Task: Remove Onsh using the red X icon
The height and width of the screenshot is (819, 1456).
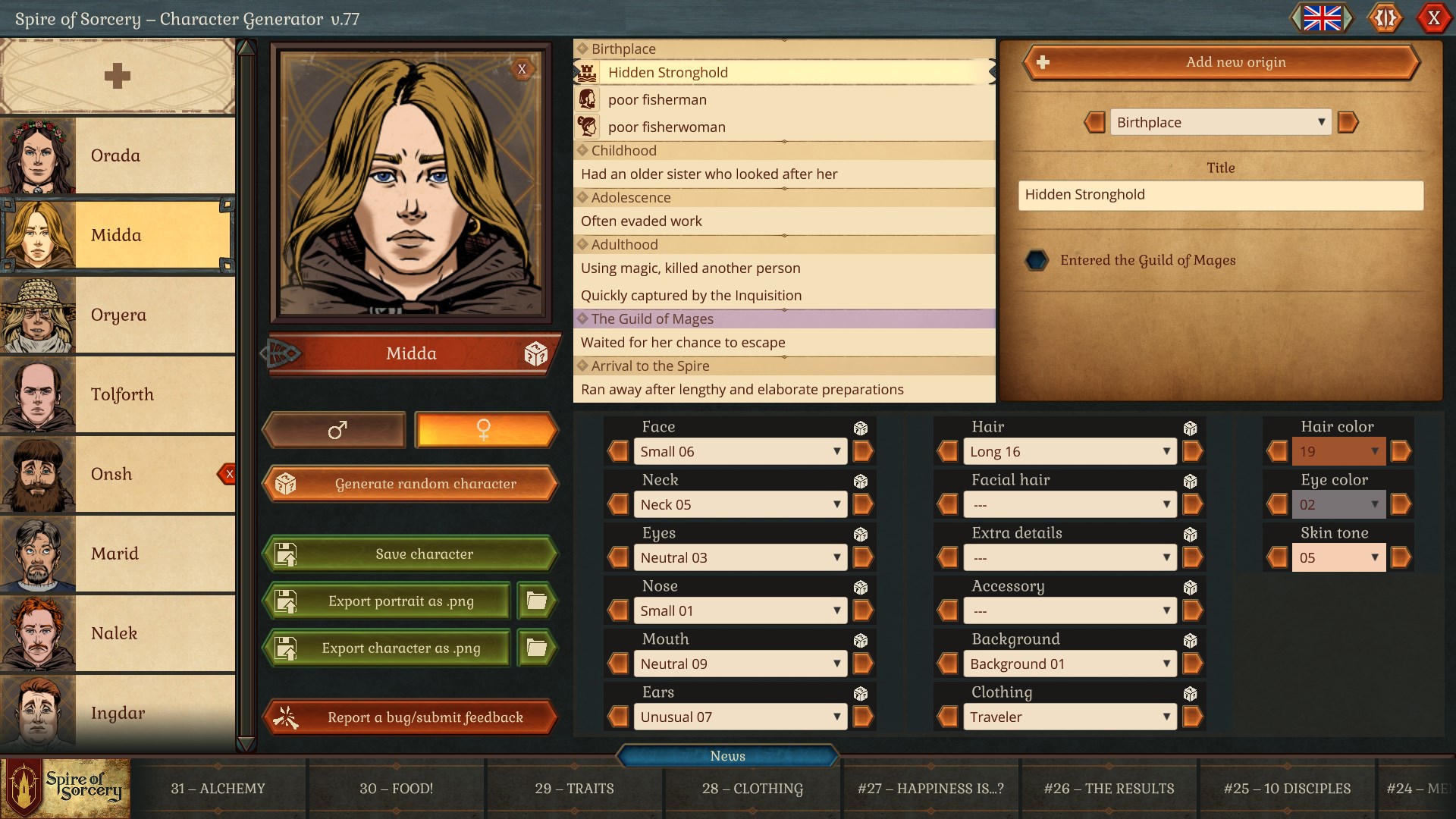Action: click(x=230, y=475)
